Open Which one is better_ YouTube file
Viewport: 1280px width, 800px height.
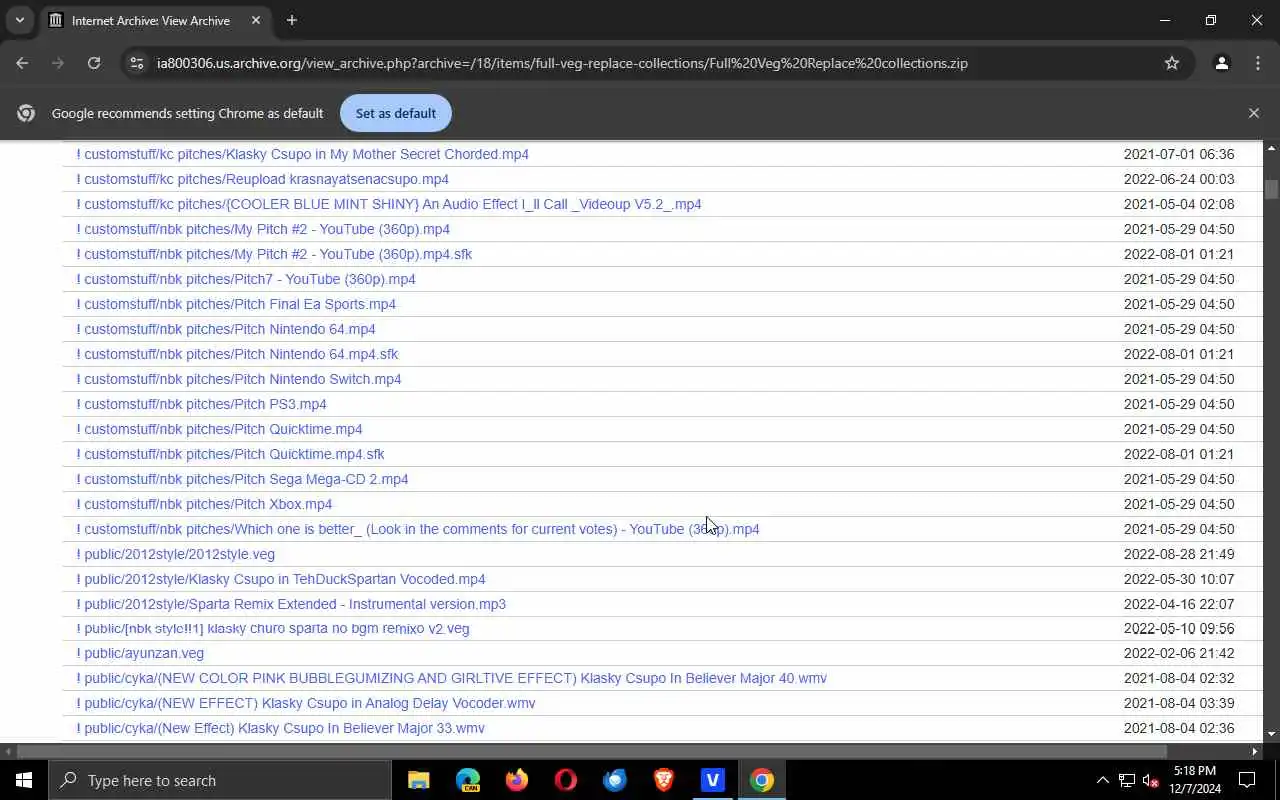tap(418, 529)
